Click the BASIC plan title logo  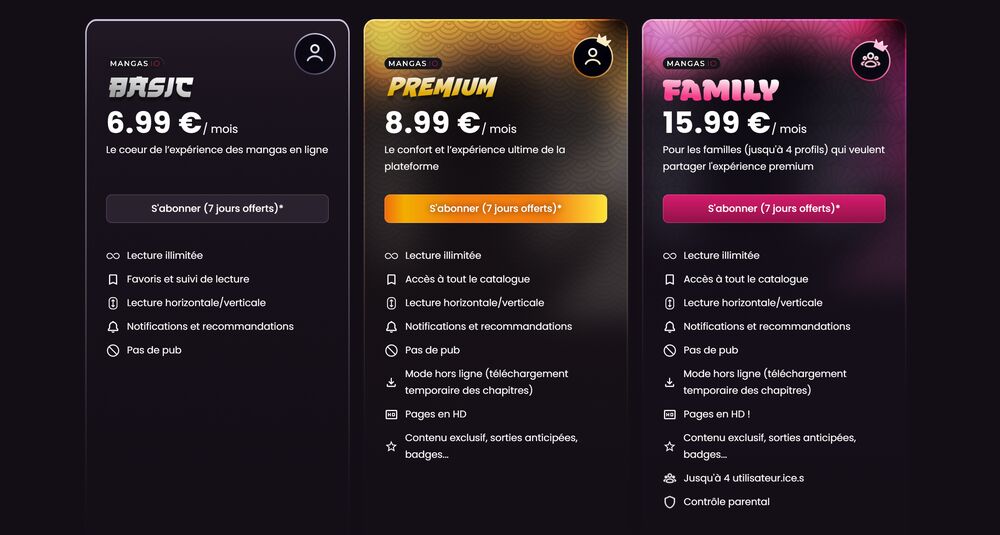pos(151,87)
